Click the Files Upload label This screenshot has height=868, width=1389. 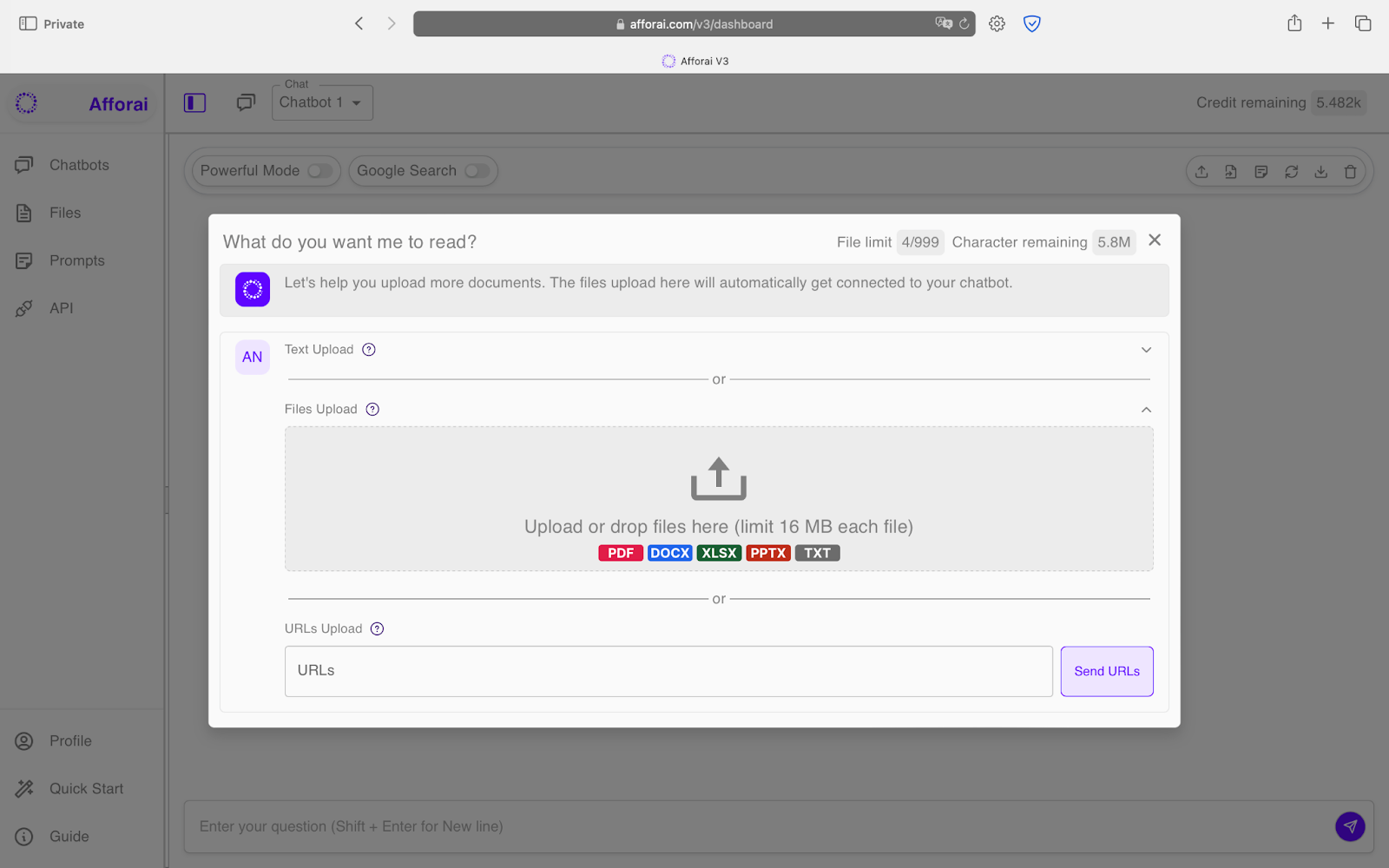[x=320, y=410]
